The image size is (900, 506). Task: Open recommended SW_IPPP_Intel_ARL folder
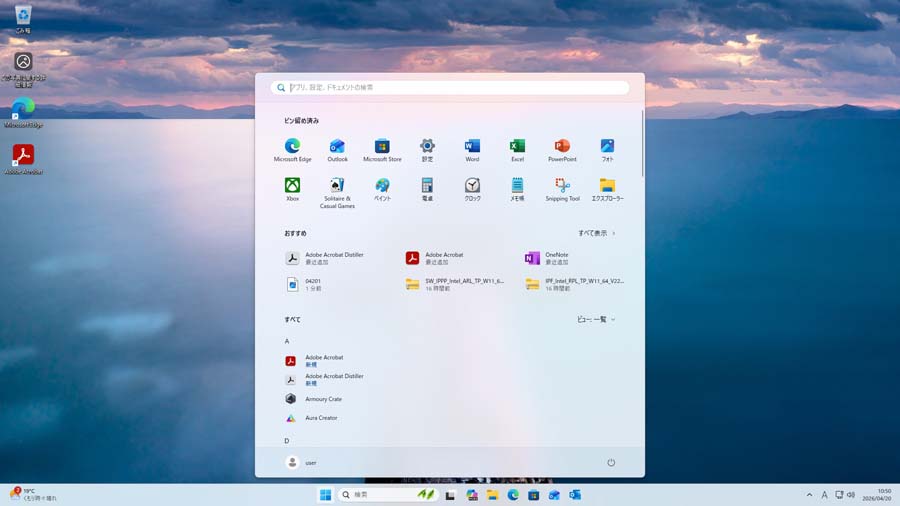click(455, 285)
